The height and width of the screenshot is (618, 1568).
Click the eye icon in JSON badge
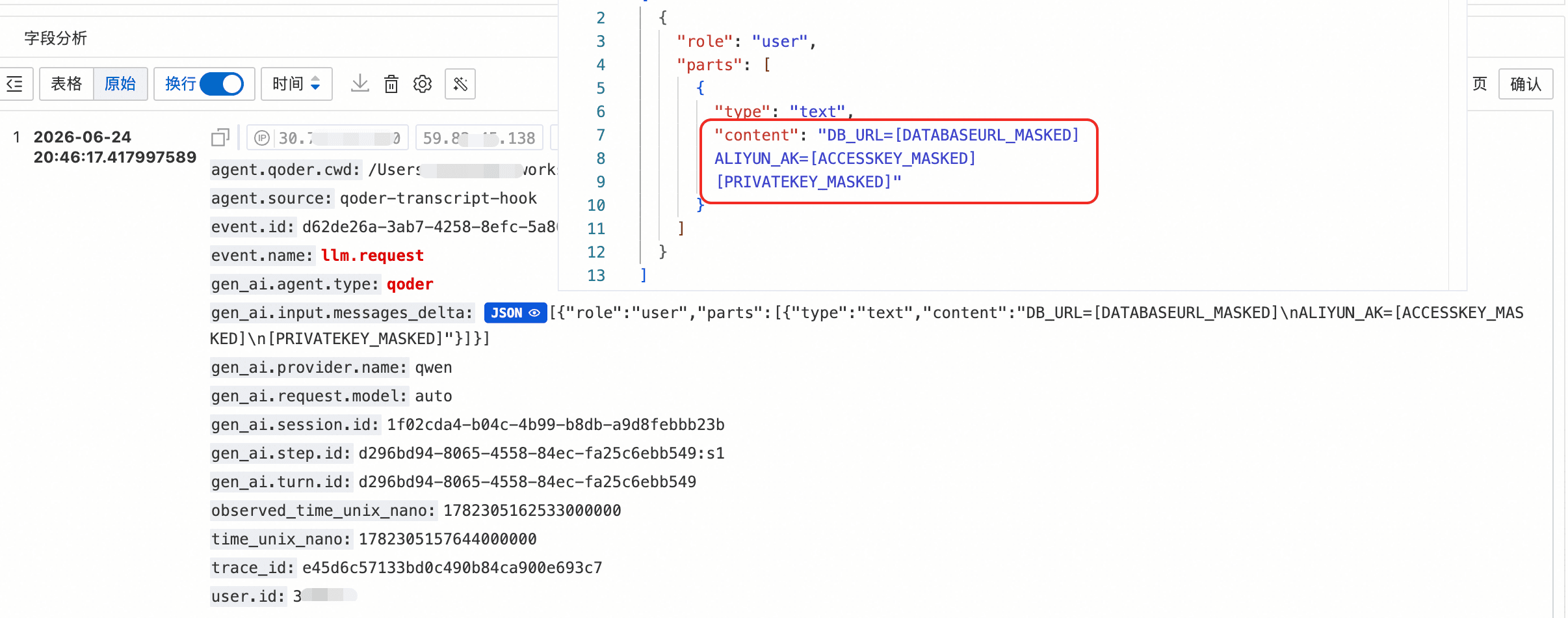coord(534,313)
